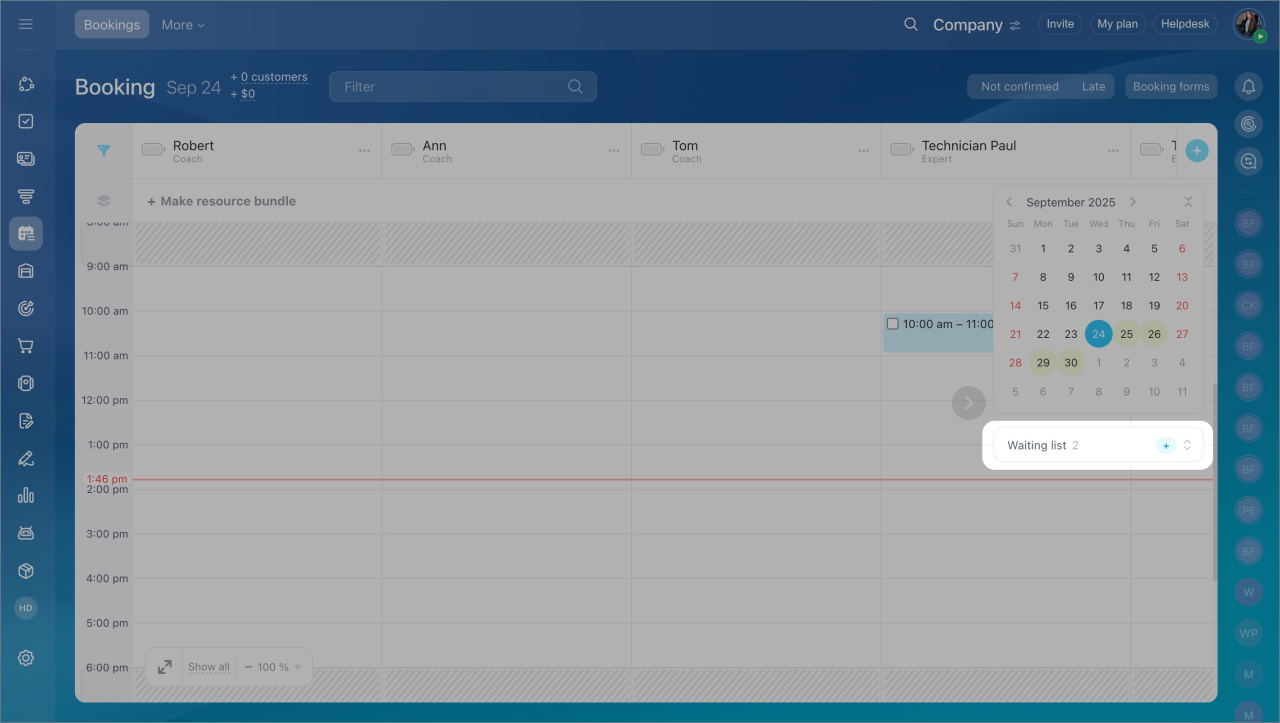Open notifications bell icon
This screenshot has height=723, width=1280.
point(1248,87)
